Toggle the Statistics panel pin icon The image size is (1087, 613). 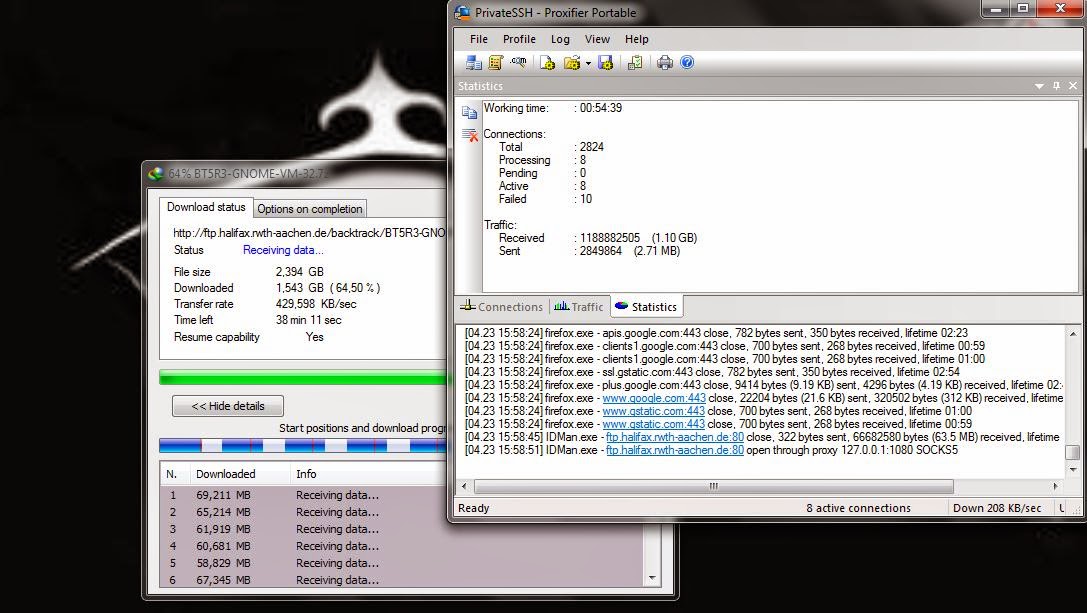coord(1056,86)
